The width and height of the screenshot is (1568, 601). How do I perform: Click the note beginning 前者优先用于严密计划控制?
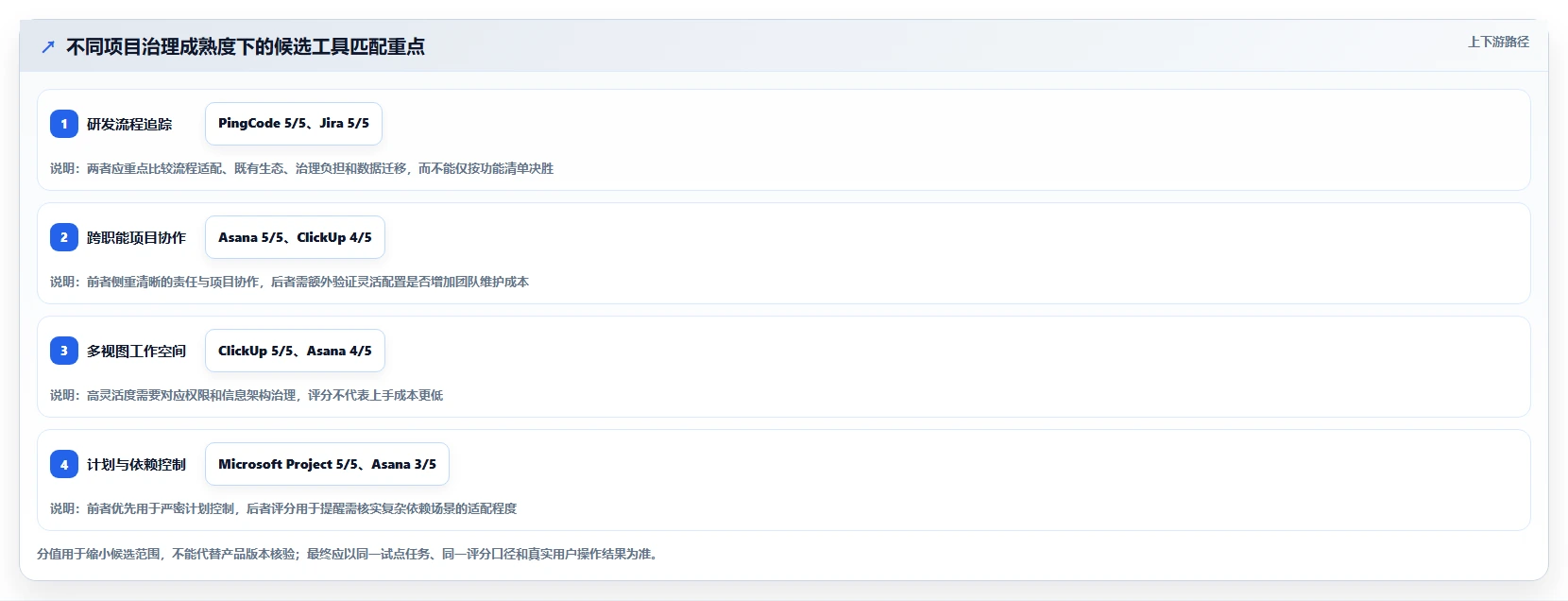point(283,508)
